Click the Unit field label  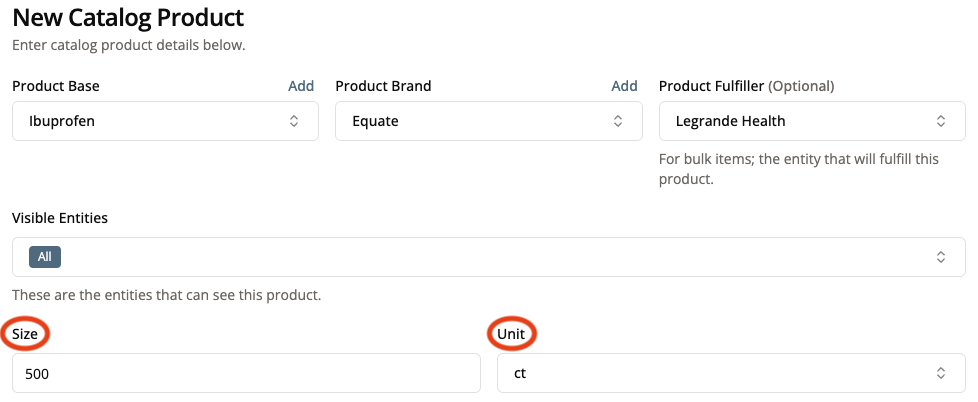coord(511,334)
